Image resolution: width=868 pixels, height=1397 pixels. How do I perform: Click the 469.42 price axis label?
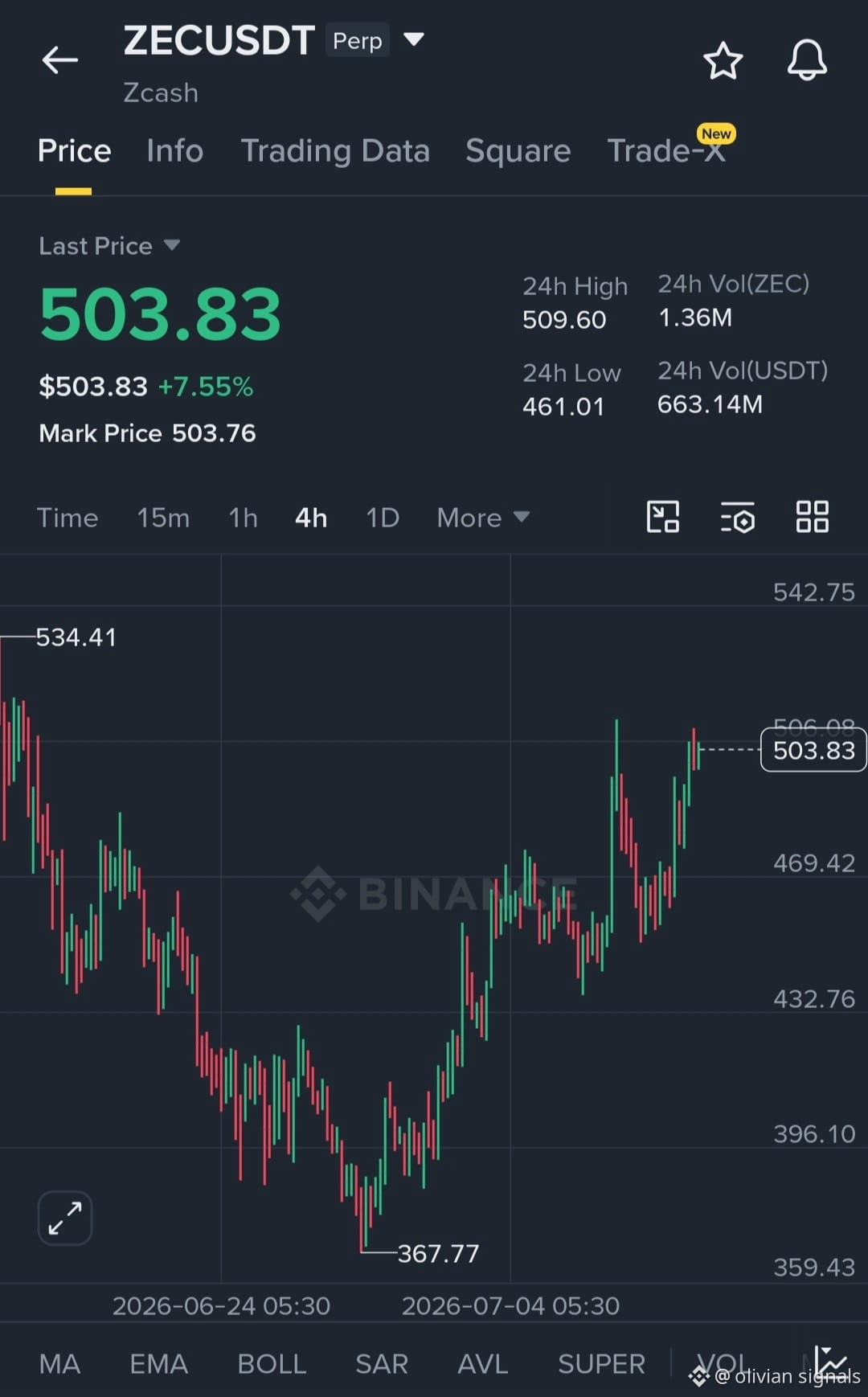pyautogui.click(x=814, y=863)
